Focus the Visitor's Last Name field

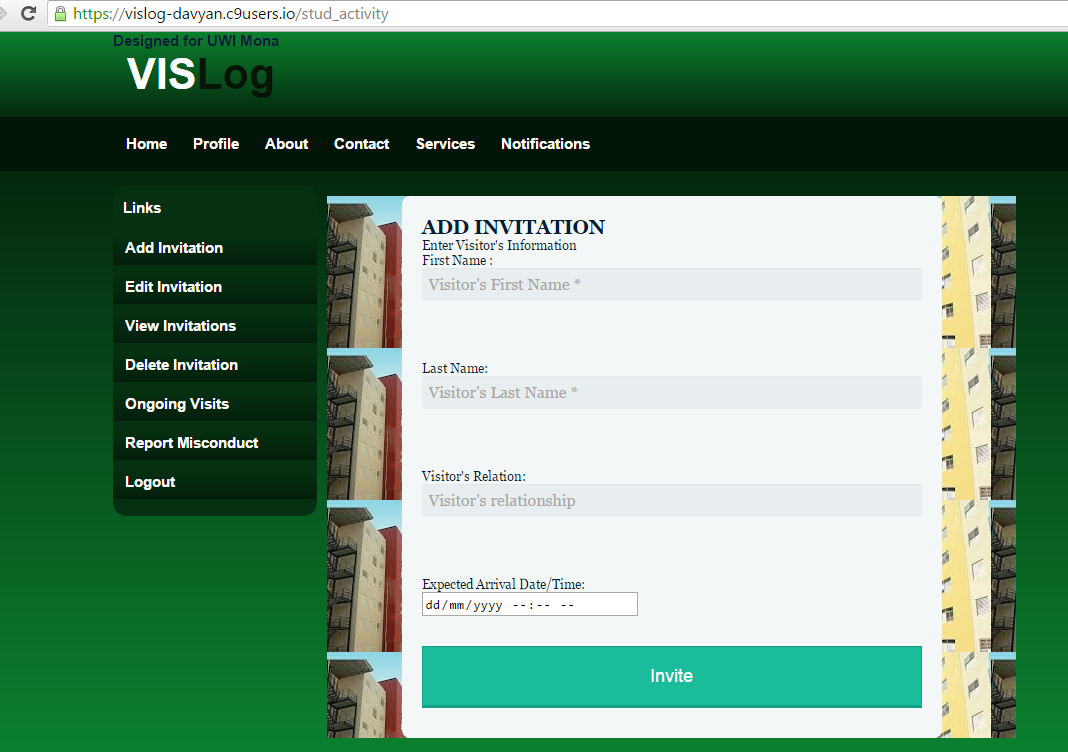(672, 392)
